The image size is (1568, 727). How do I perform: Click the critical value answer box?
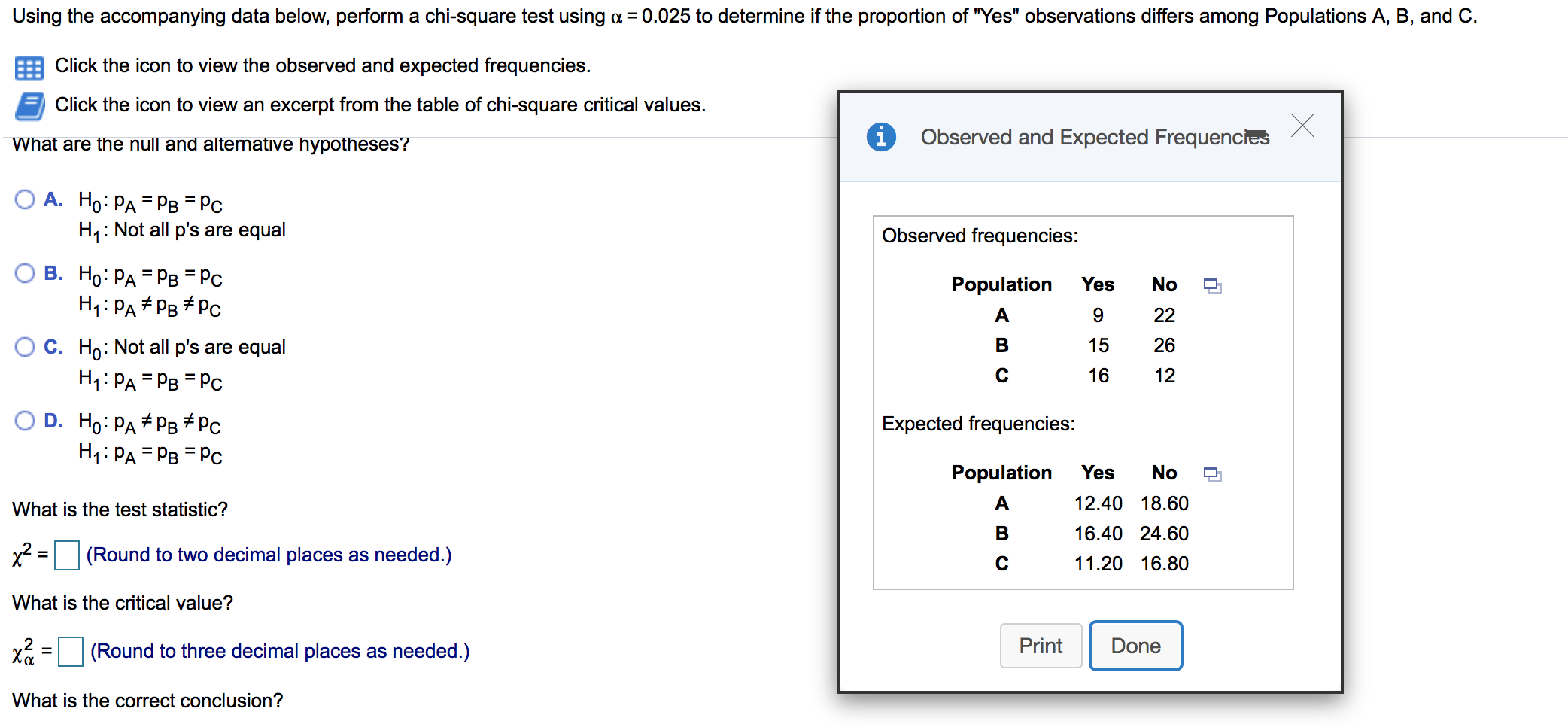point(71,652)
